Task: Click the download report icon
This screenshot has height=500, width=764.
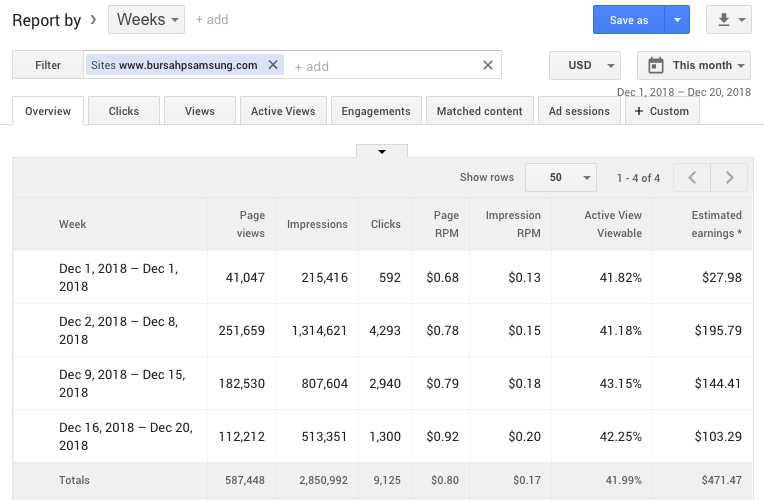Action: point(728,19)
